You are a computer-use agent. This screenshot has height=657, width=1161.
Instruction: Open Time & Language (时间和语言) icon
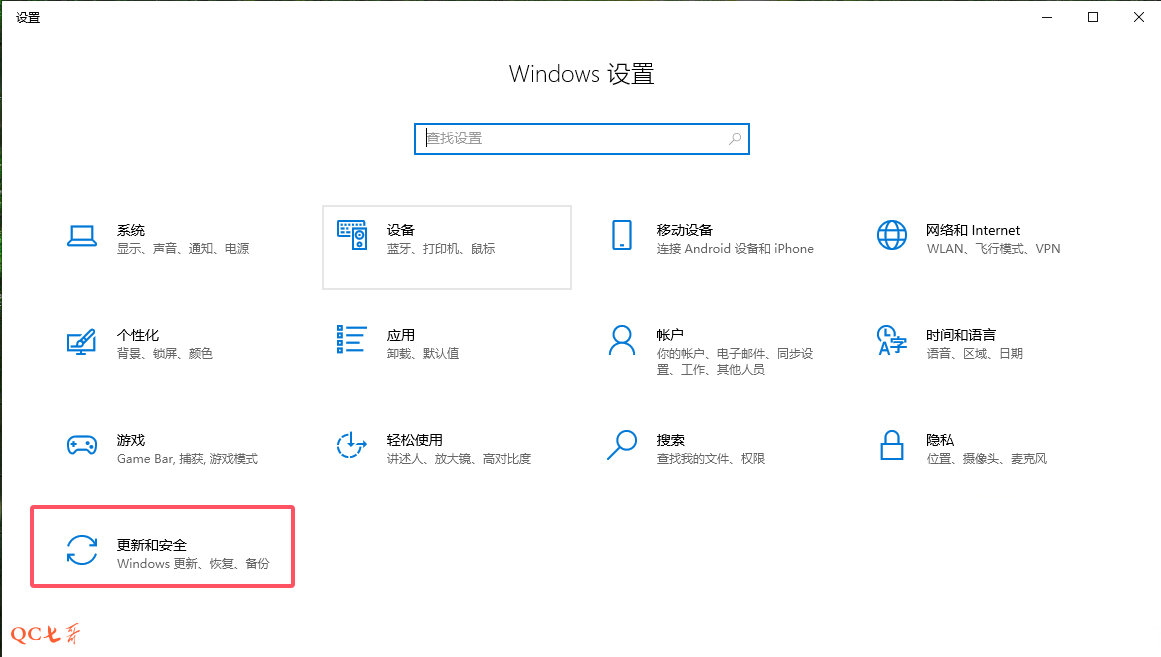(x=891, y=340)
